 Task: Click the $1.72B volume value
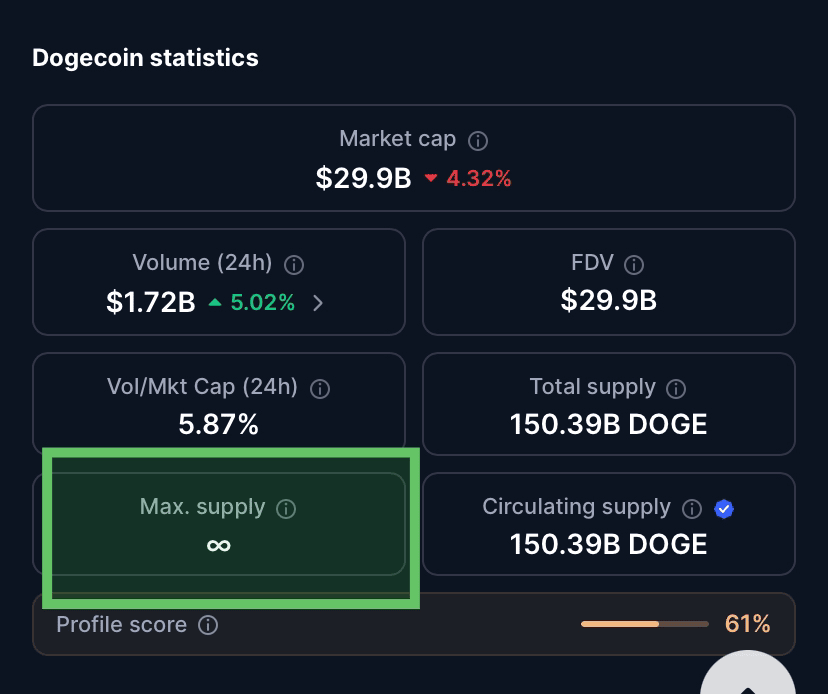pos(151,303)
